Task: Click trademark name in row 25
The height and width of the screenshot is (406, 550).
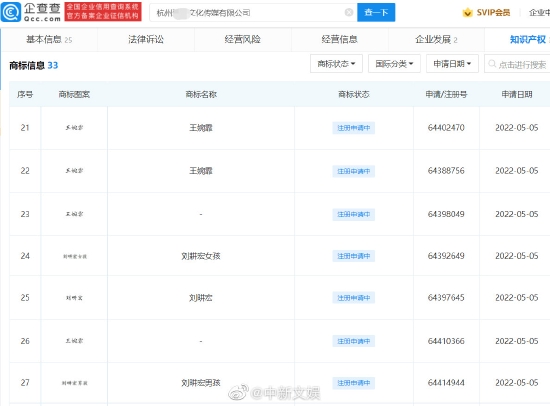Action: [201, 298]
